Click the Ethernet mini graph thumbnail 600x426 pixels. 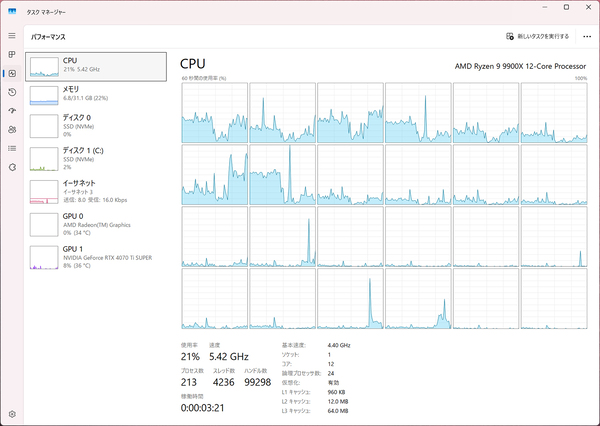pyautogui.click(x=44, y=192)
